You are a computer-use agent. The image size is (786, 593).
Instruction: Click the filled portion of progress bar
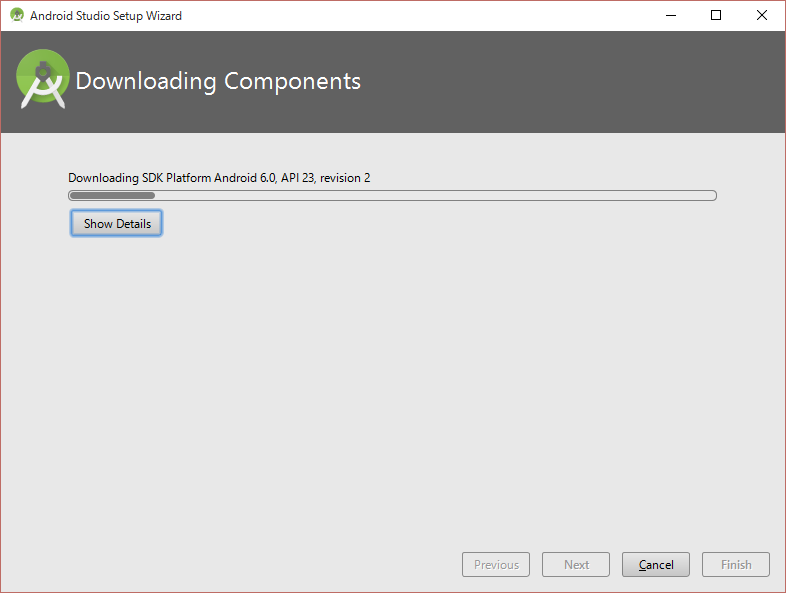click(x=112, y=195)
